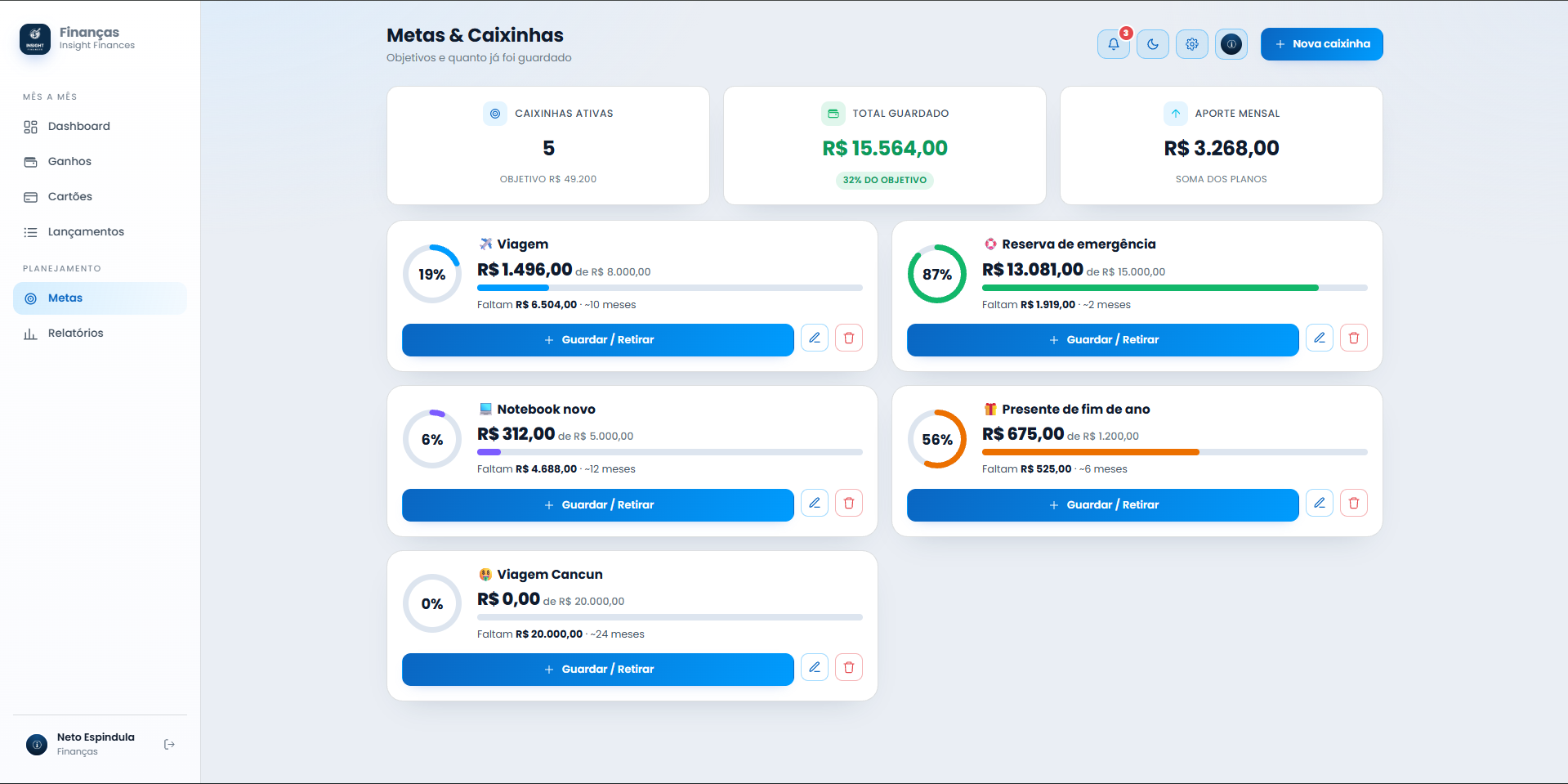
Task: Click the 19% progress ring on Viagem
Action: tap(432, 274)
